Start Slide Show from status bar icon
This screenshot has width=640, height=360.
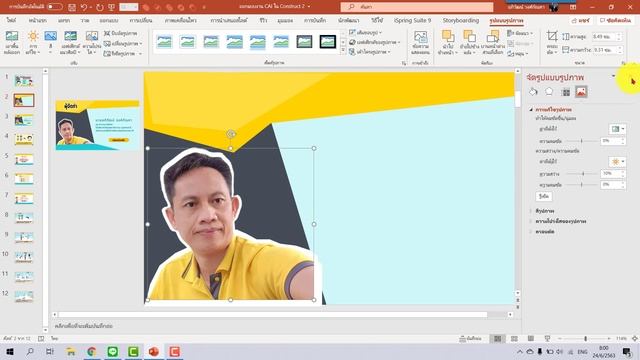pyautogui.click(x=547, y=338)
